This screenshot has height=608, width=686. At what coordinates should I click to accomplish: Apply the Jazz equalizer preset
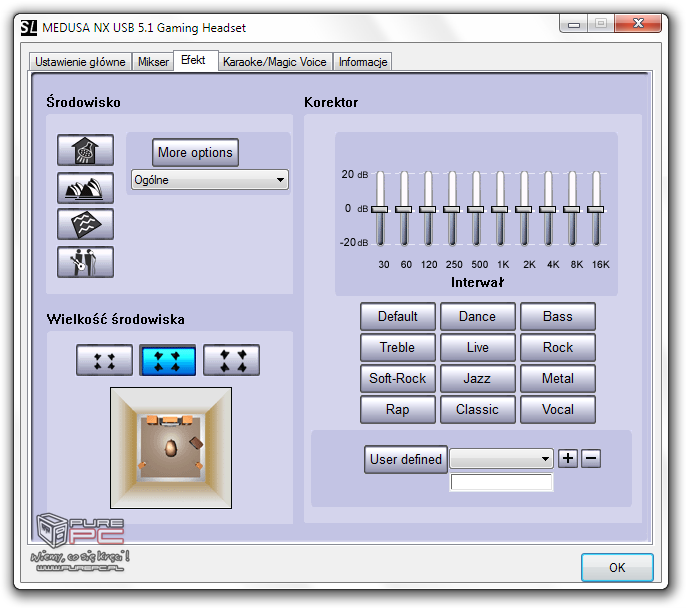tap(477, 378)
